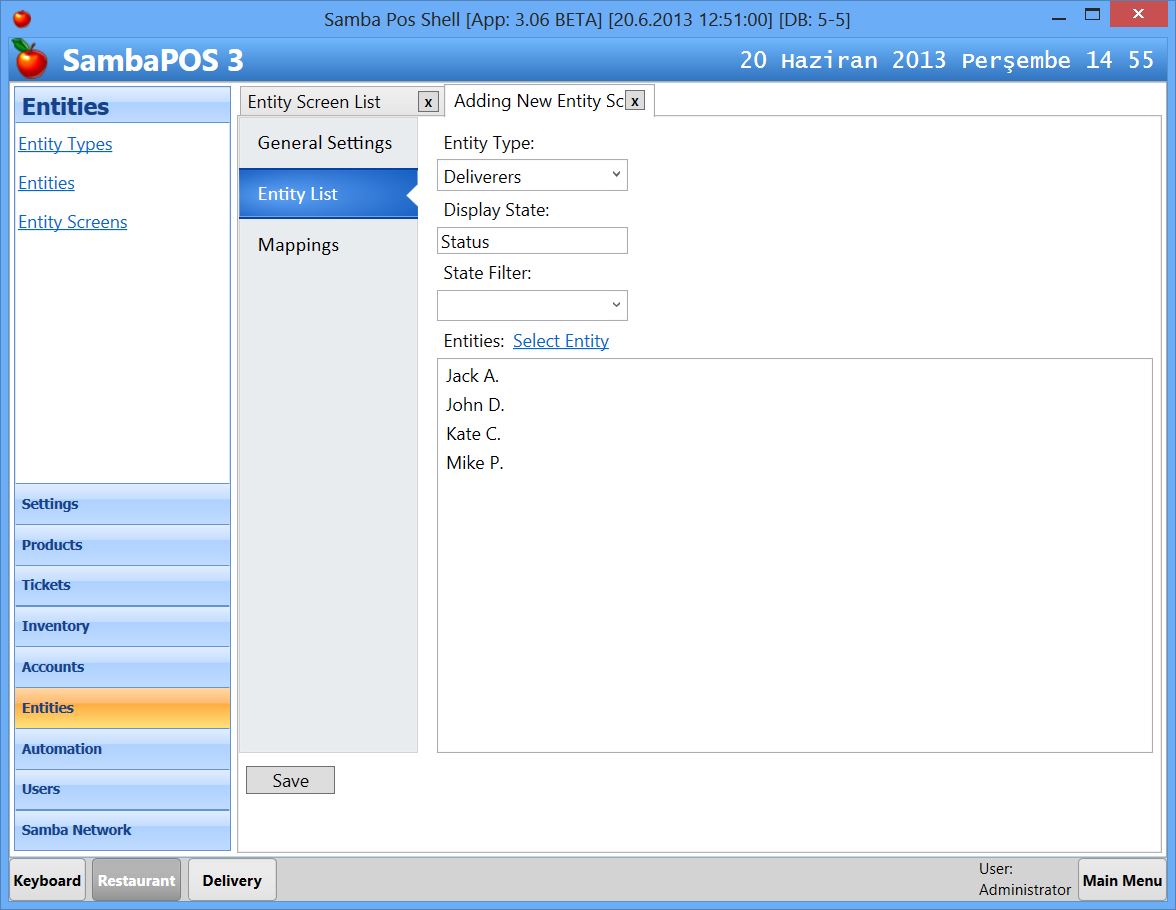
Task: Click the SambaPOS apple logo
Action: pos(29,60)
